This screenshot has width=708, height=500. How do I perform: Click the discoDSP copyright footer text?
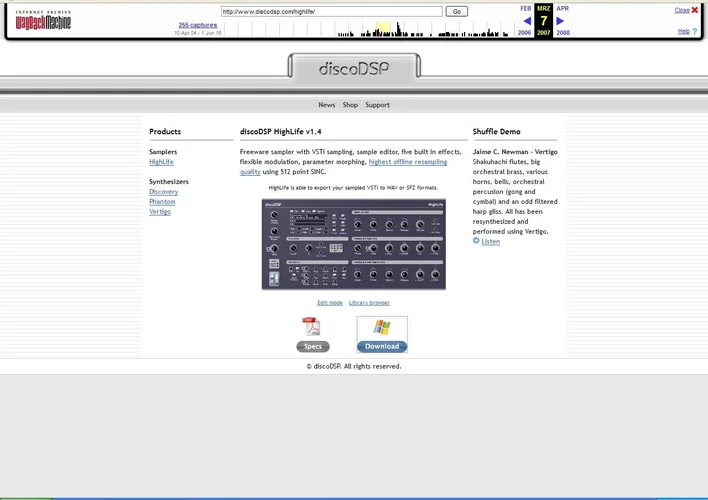(x=354, y=366)
